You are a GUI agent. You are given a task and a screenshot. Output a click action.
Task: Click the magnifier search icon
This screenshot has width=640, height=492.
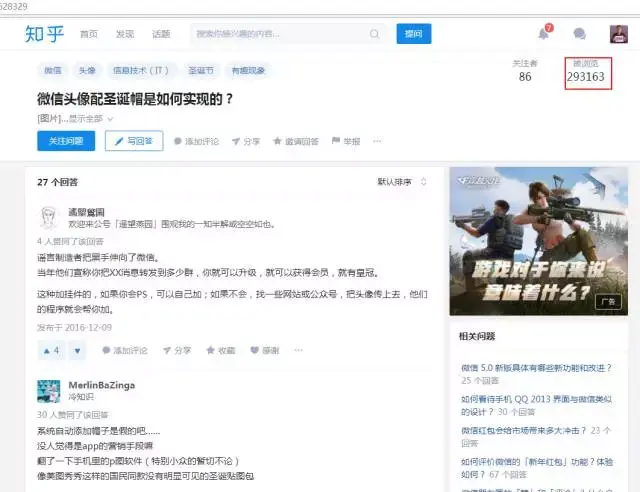(374, 34)
